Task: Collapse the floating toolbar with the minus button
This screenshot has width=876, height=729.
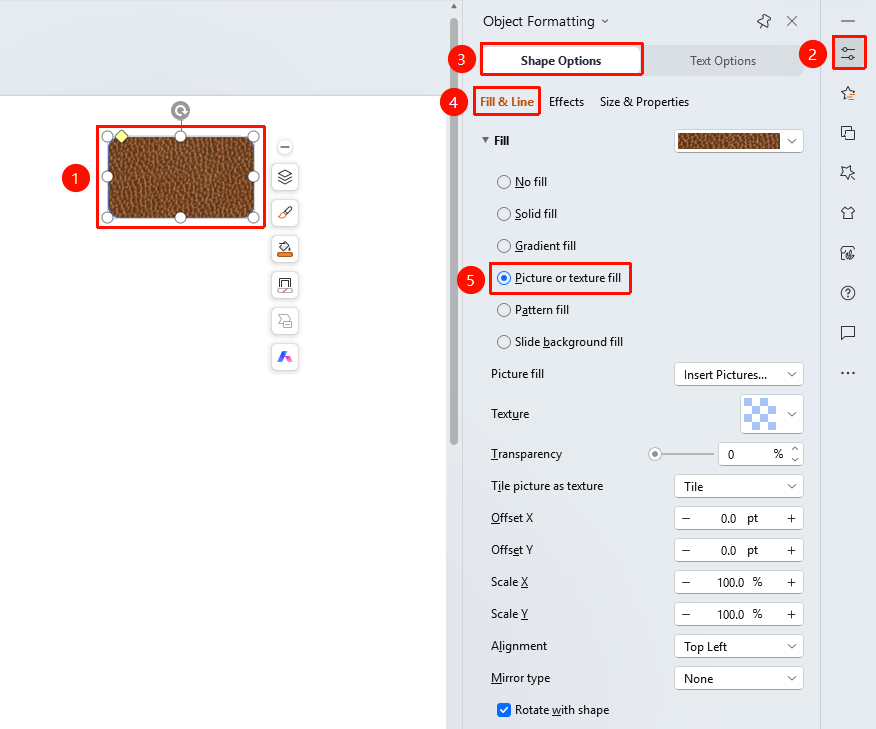Action: pyautogui.click(x=285, y=147)
